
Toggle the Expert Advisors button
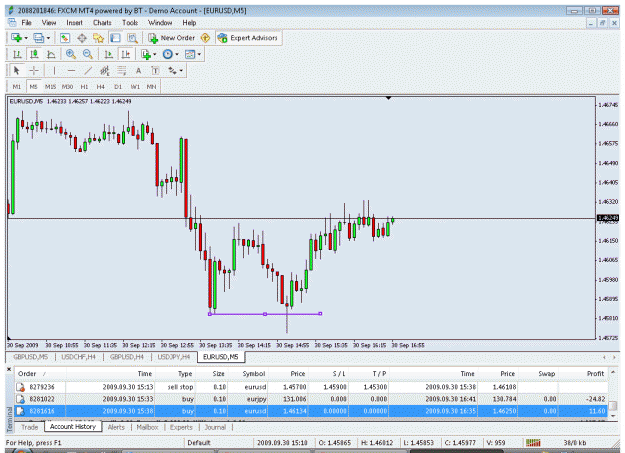click(x=248, y=38)
